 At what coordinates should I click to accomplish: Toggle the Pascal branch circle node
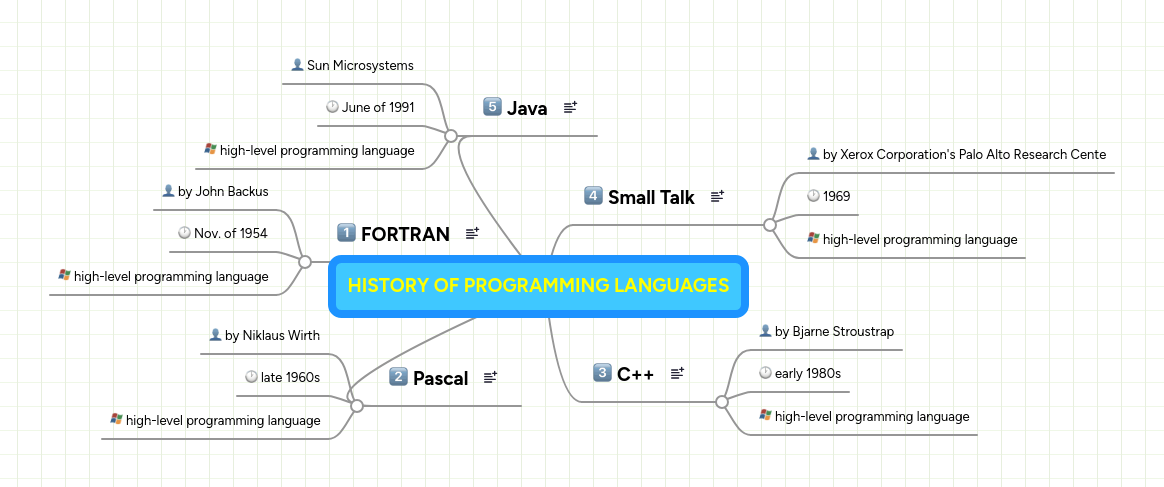(356, 405)
